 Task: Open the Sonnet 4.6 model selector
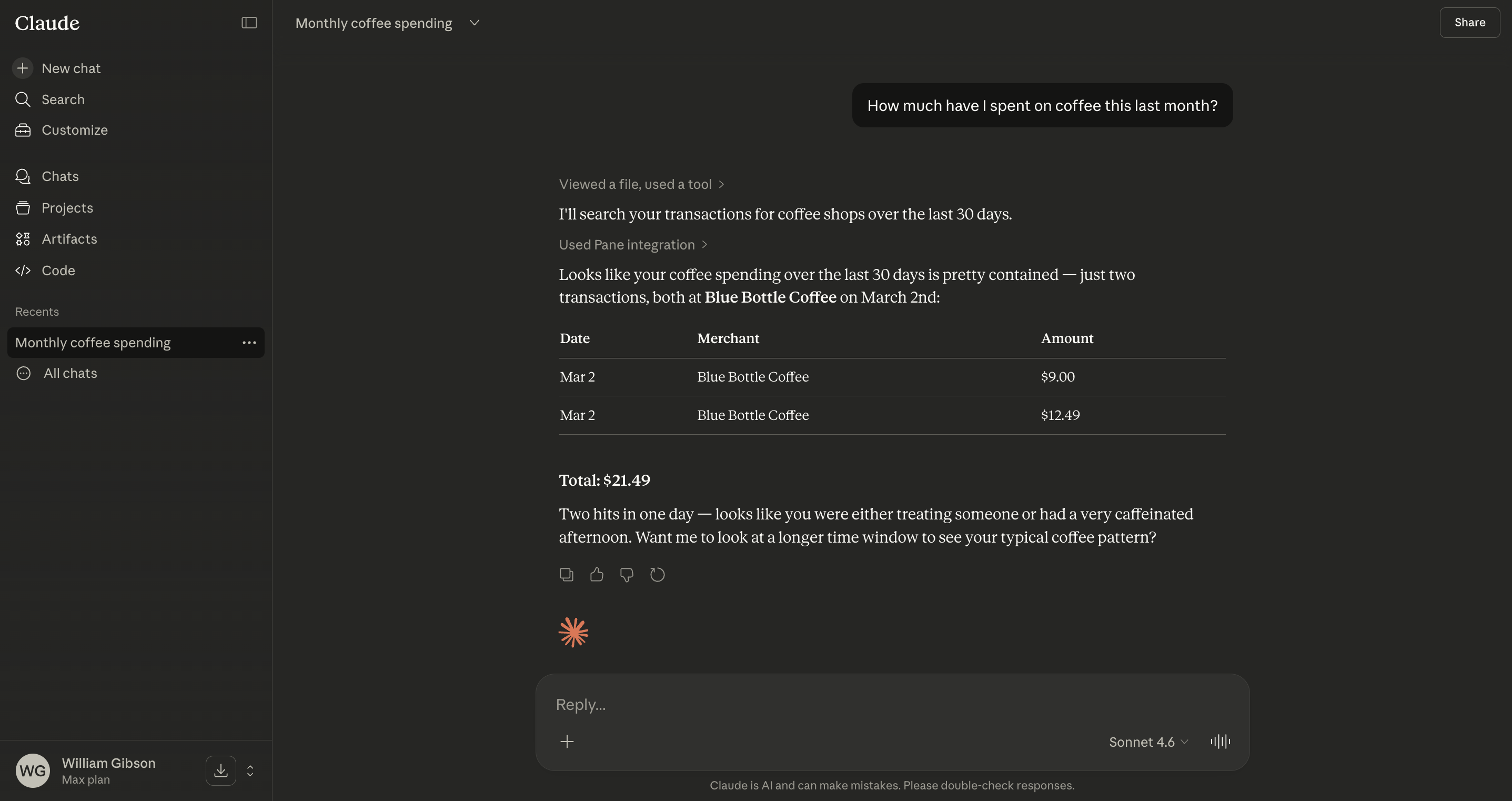tap(1147, 742)
